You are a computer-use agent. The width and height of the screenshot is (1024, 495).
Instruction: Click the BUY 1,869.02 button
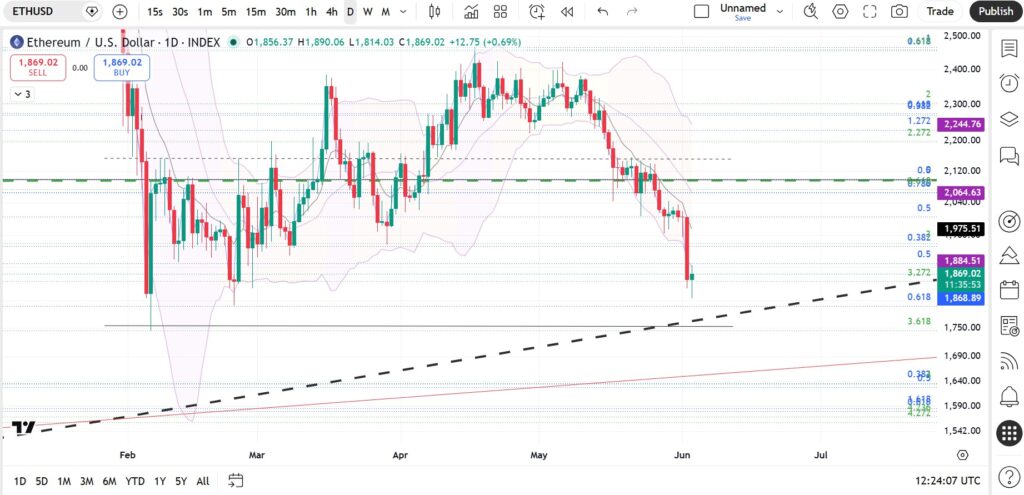[x=121, y=67]
